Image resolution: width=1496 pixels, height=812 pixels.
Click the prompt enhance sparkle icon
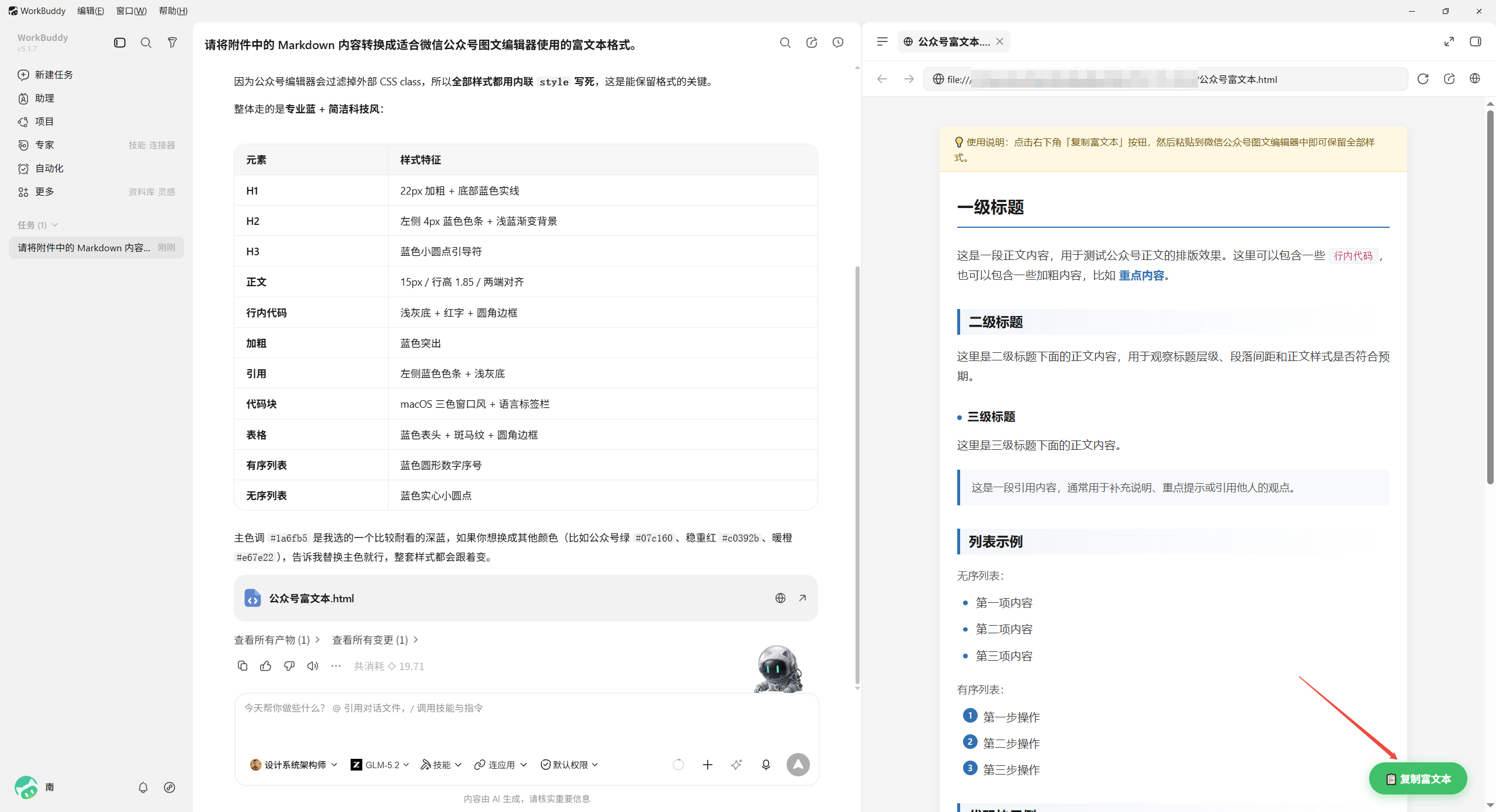(737, 765)
